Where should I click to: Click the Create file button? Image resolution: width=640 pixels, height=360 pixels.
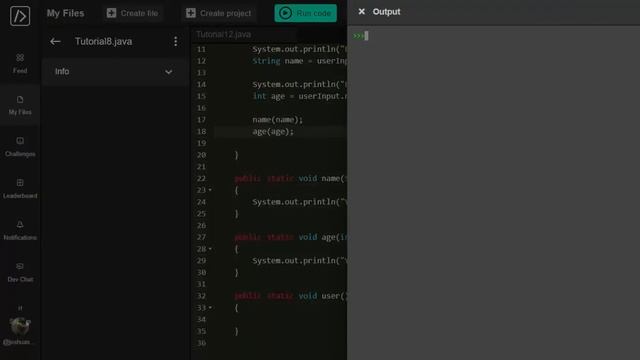(x=133, y=13)
